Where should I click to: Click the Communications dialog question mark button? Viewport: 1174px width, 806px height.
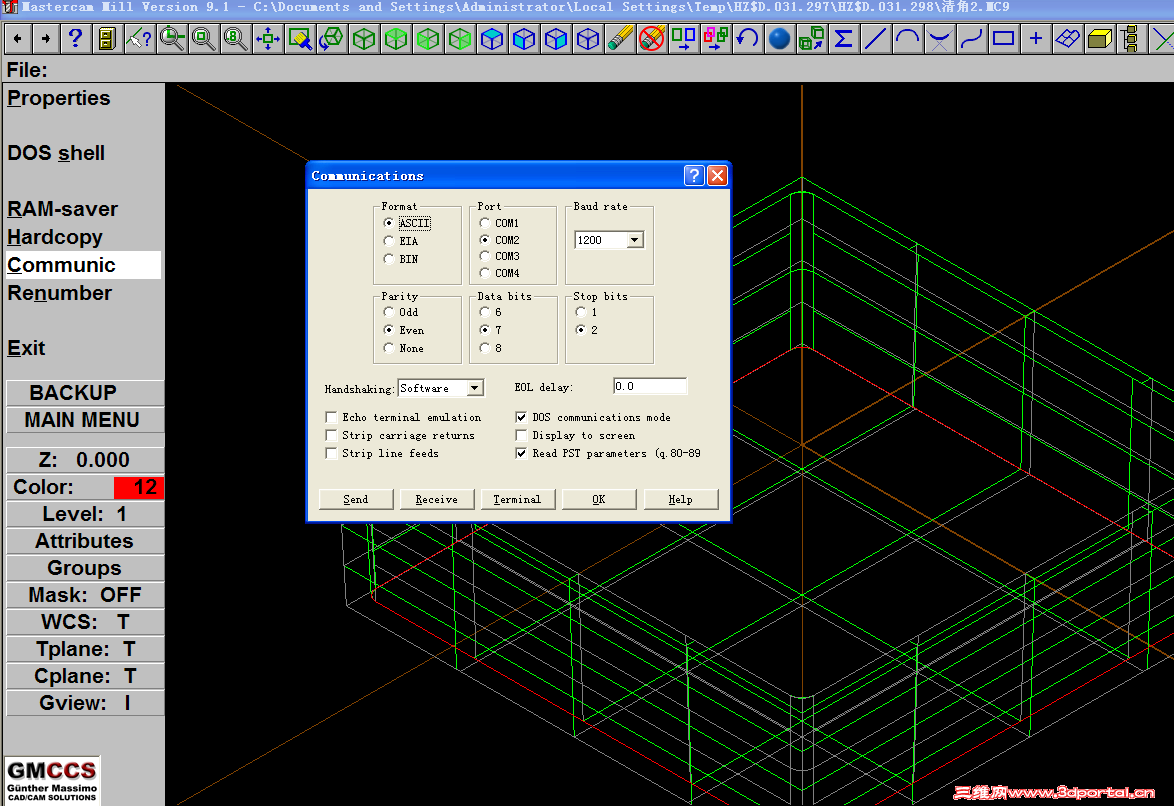(694, 175)
